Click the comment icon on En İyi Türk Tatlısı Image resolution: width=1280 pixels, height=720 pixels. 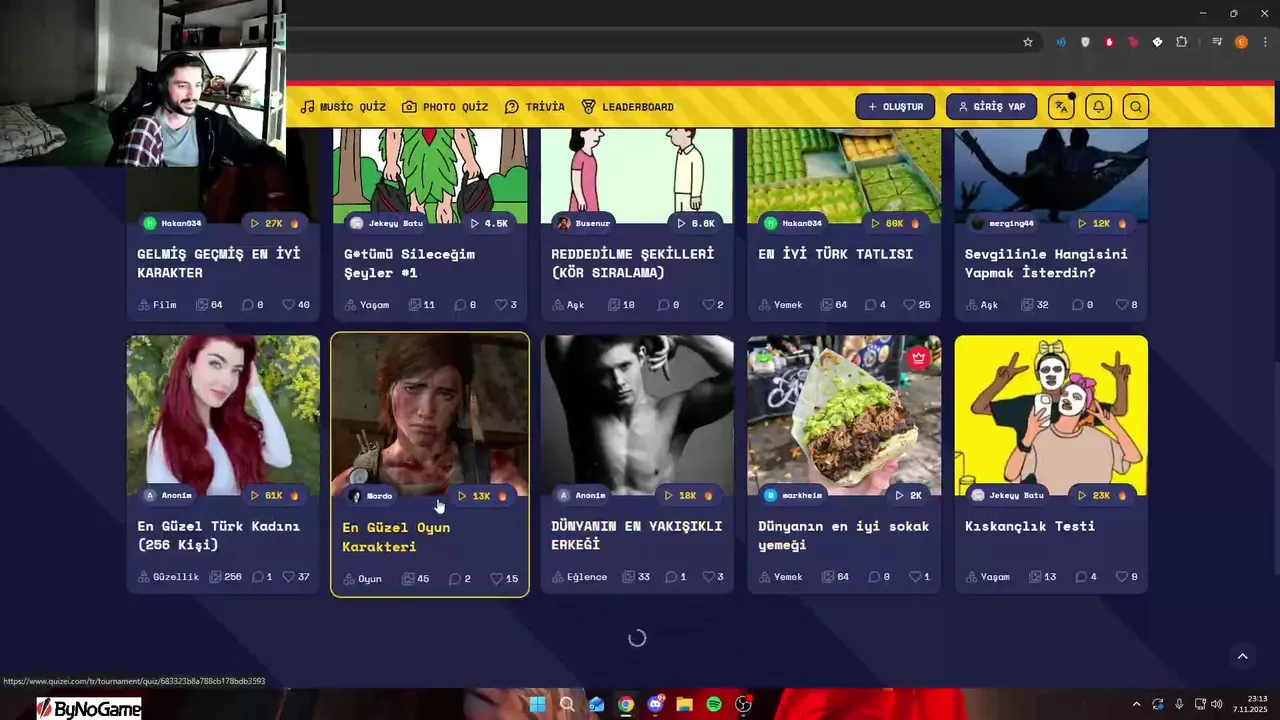coord(870,305)
